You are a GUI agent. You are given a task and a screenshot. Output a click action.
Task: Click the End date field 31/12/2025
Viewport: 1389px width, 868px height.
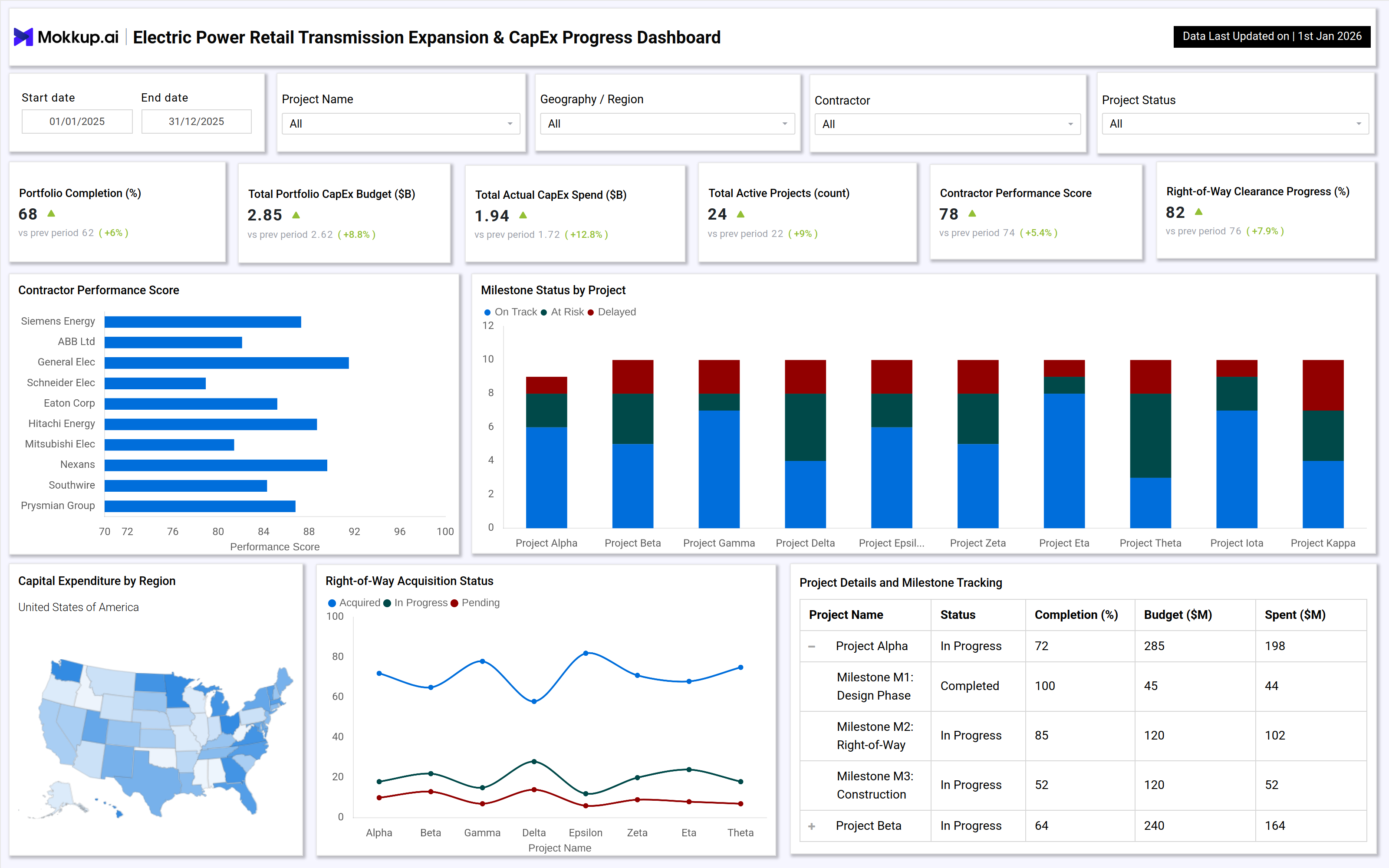[196, 122]
